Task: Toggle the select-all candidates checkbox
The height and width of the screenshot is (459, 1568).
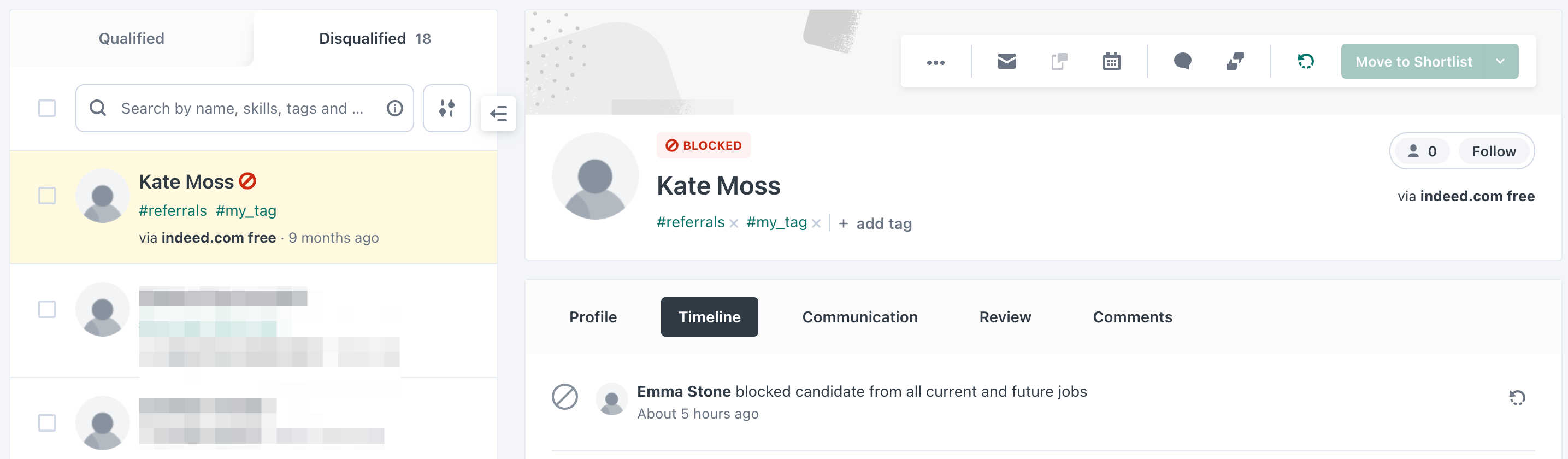Action: (x=47, y=108)
